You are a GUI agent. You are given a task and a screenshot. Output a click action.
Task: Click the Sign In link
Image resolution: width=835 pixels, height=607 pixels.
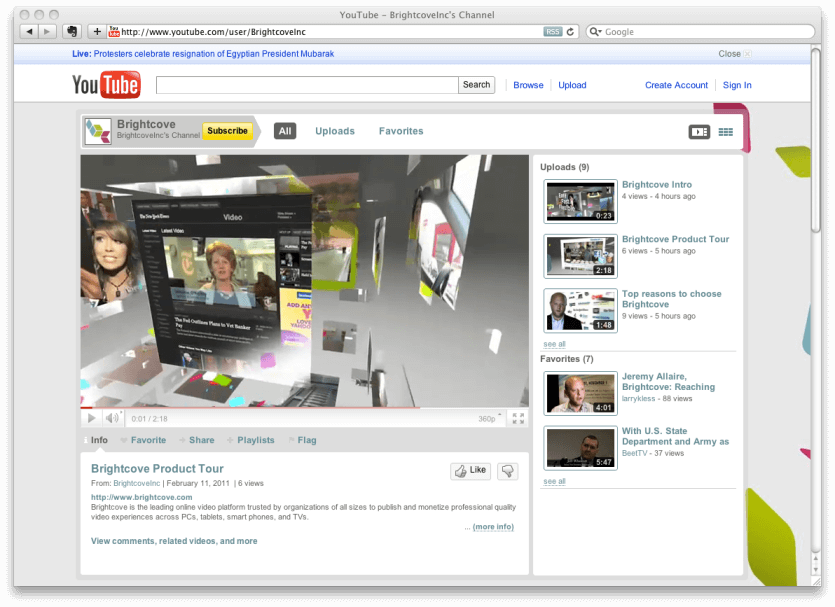coord(737,85)
